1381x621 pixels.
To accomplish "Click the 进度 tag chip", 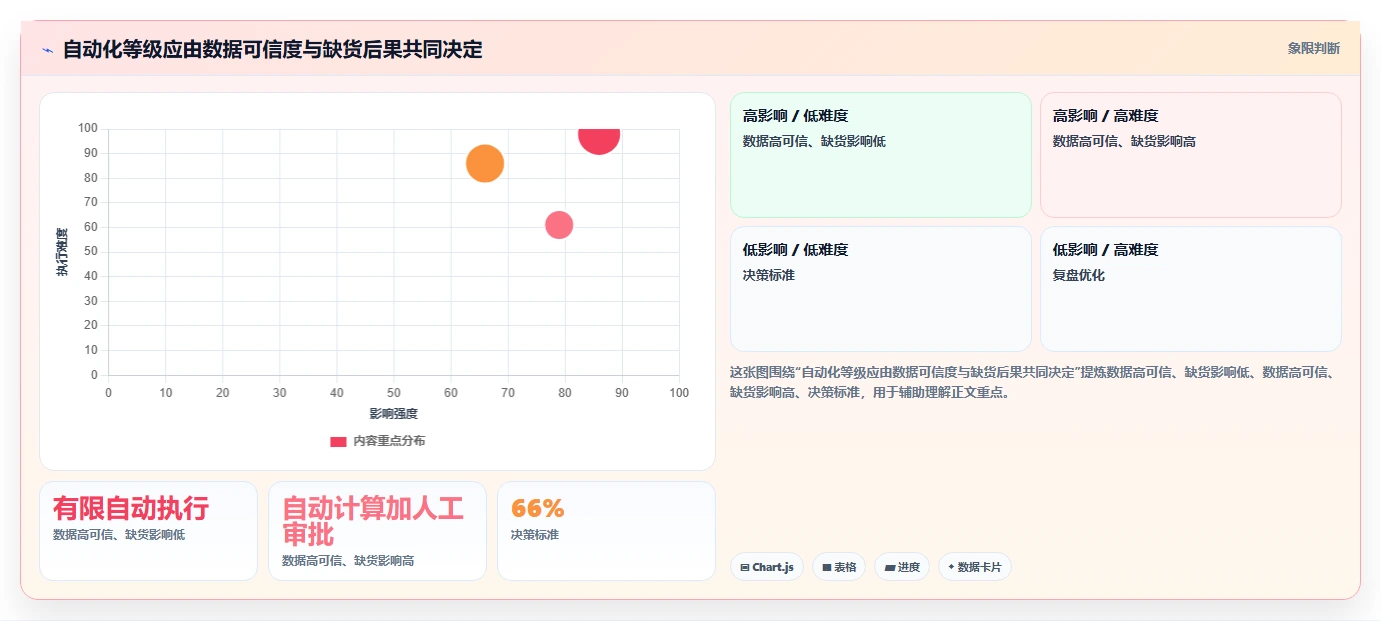I will point(901,567).
